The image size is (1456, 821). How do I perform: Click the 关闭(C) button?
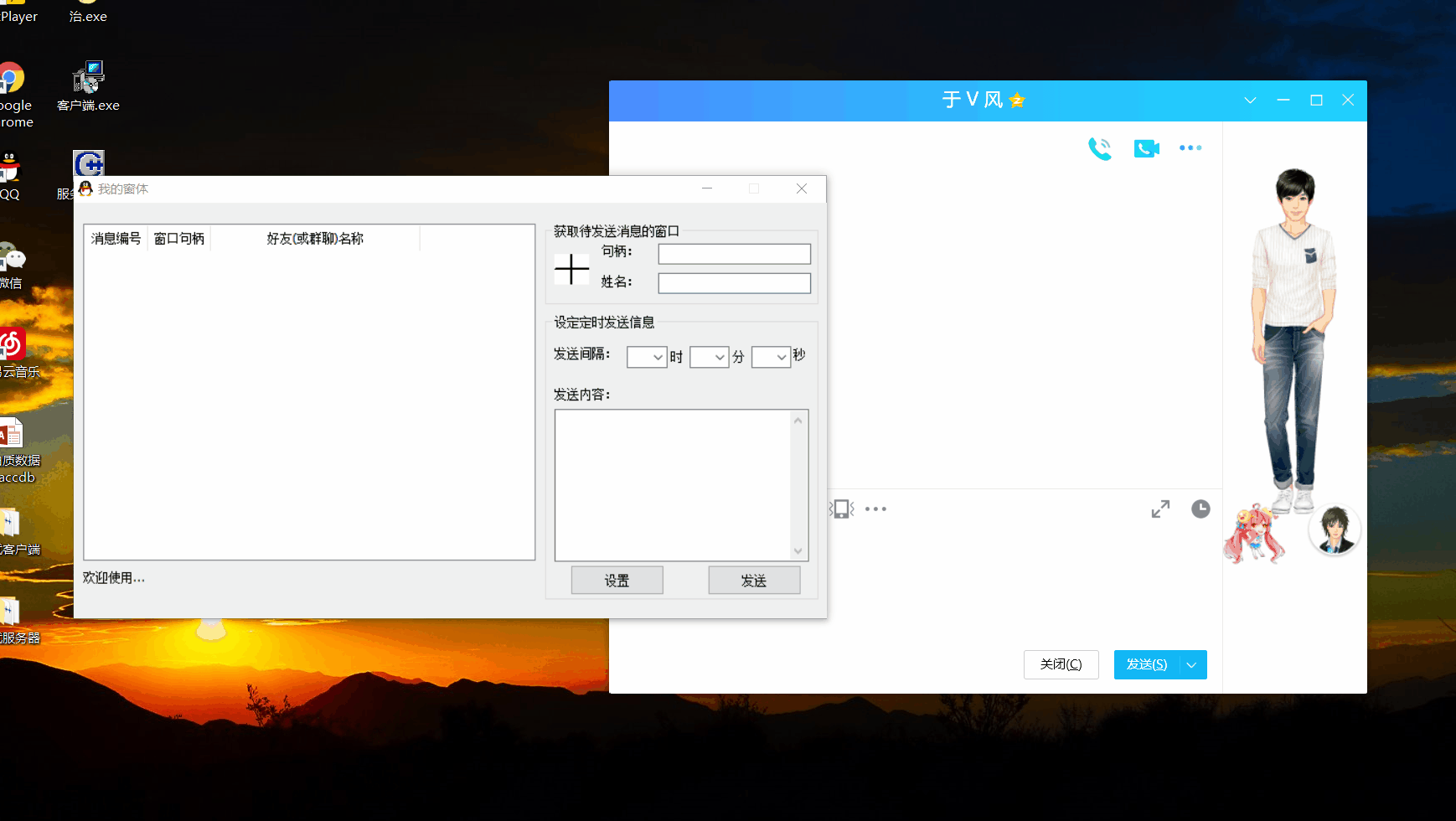tap(1061, 664)
